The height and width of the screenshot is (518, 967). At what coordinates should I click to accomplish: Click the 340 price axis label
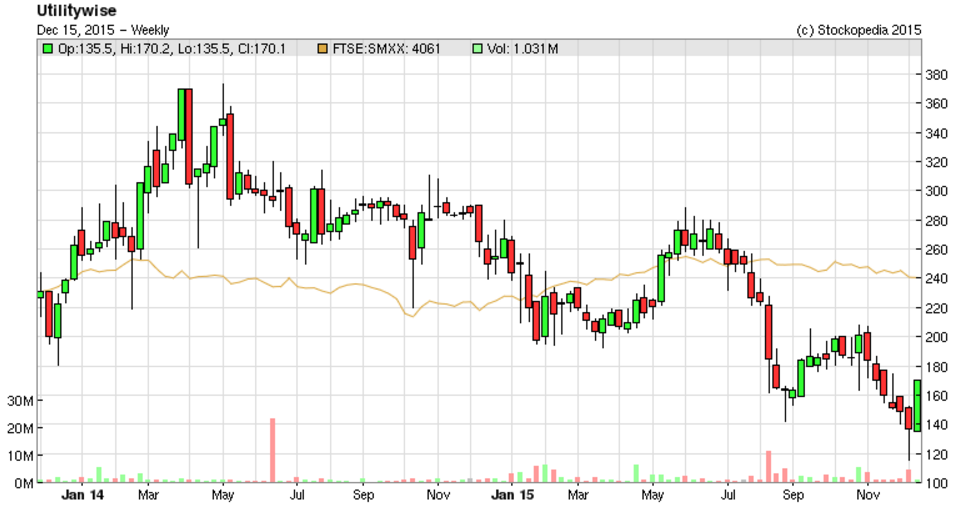(936, 133)
